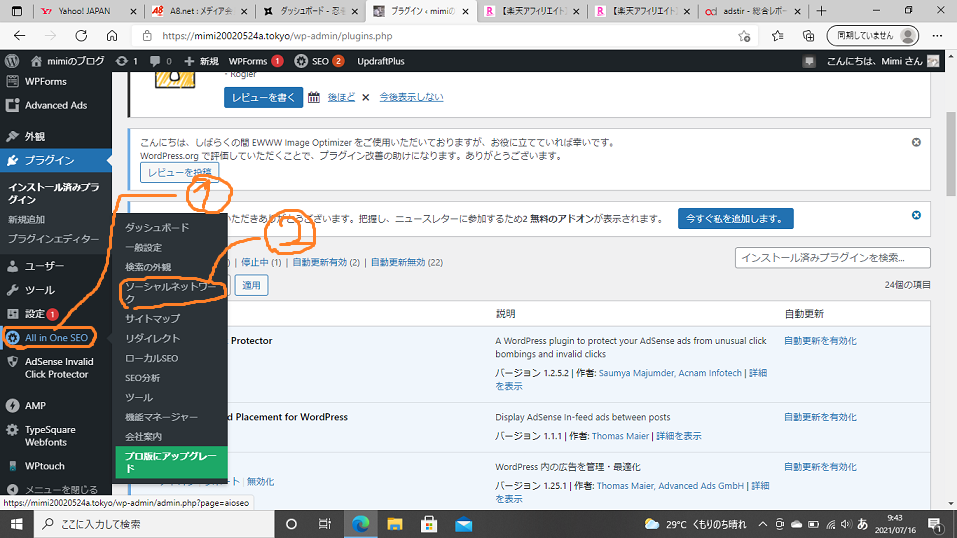Open the notification center icon

934,524
